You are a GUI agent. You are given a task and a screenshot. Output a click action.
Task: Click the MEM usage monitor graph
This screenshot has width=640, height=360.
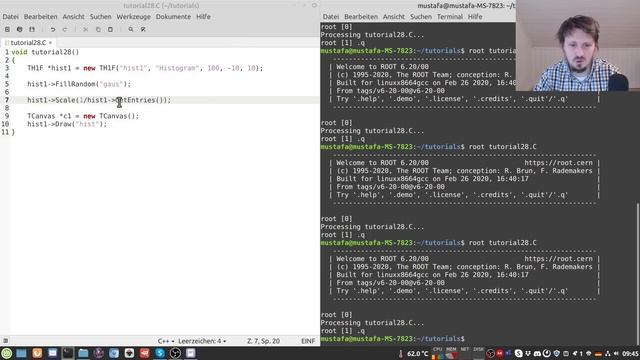pyautogui.click(x=451, y=353)
